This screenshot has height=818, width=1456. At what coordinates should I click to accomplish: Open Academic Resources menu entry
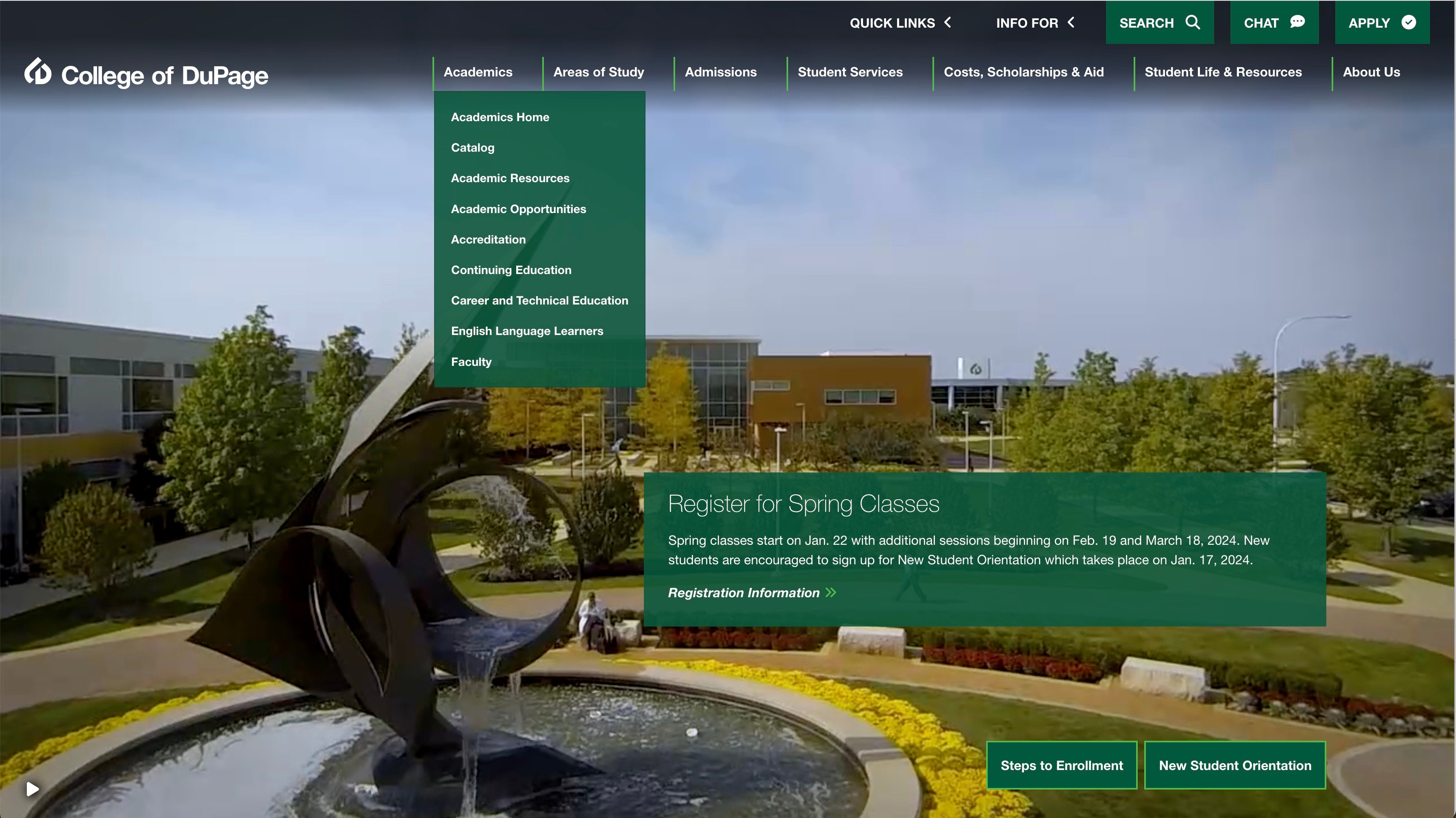coord(511,178)
